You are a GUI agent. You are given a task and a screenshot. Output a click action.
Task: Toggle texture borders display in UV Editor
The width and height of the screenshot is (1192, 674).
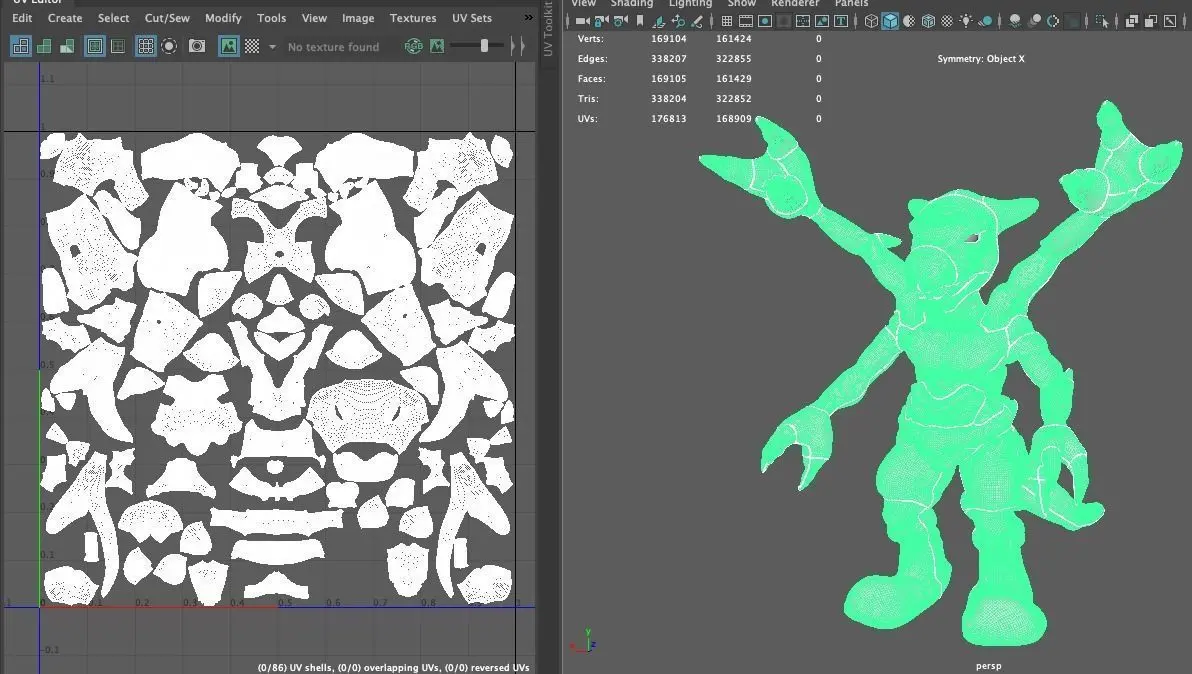point(94,46)
